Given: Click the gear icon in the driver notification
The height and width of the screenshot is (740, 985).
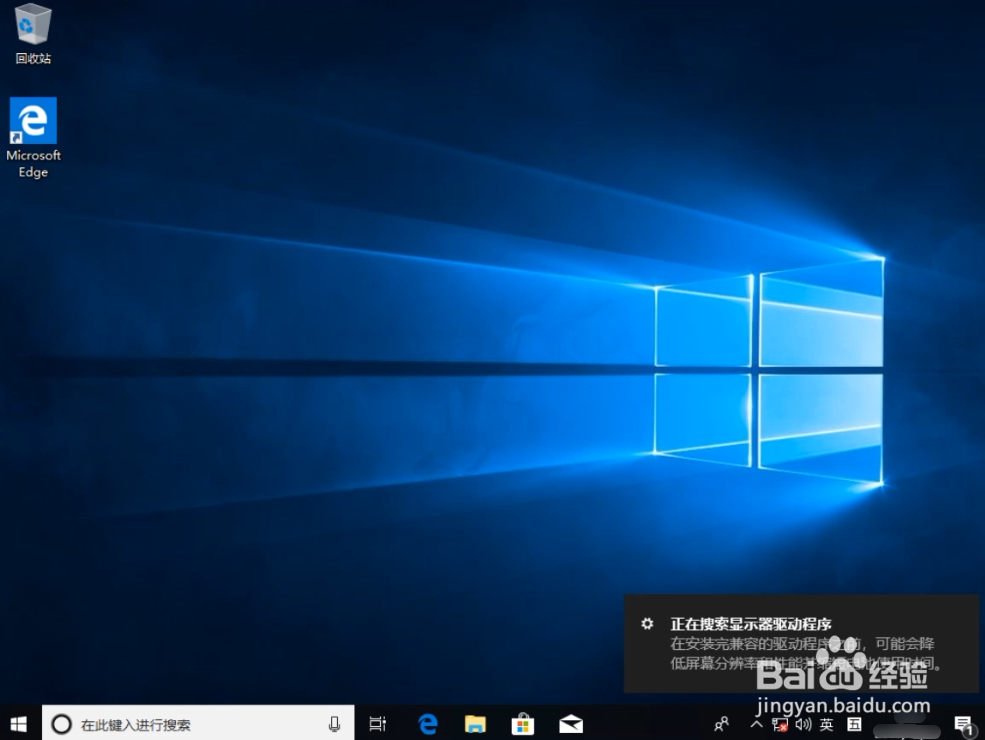Looking at the screenshot, I should tap(647, 623).
